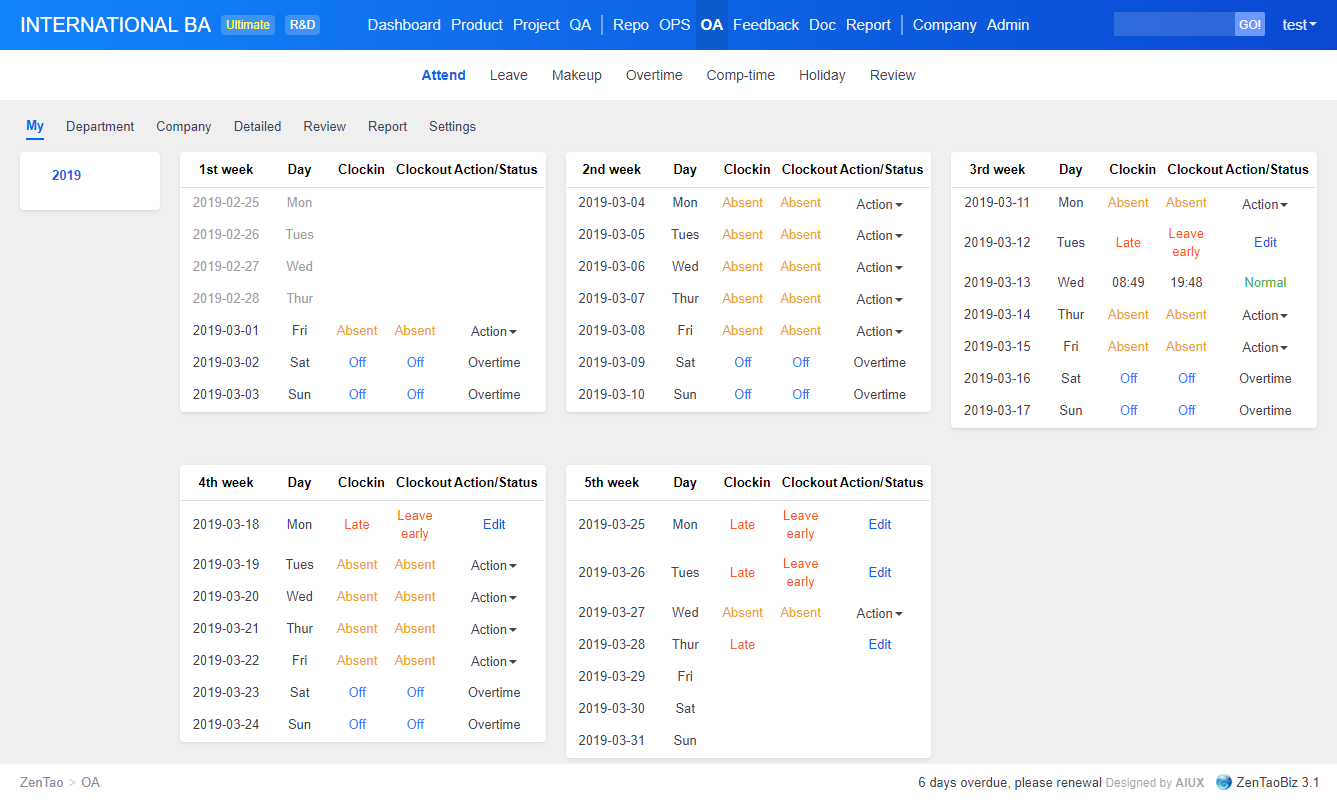1337x803 pixels.
Task: Click Overtime for 2019-03-10
Action: pyautogui.click(x=880, y=394)
